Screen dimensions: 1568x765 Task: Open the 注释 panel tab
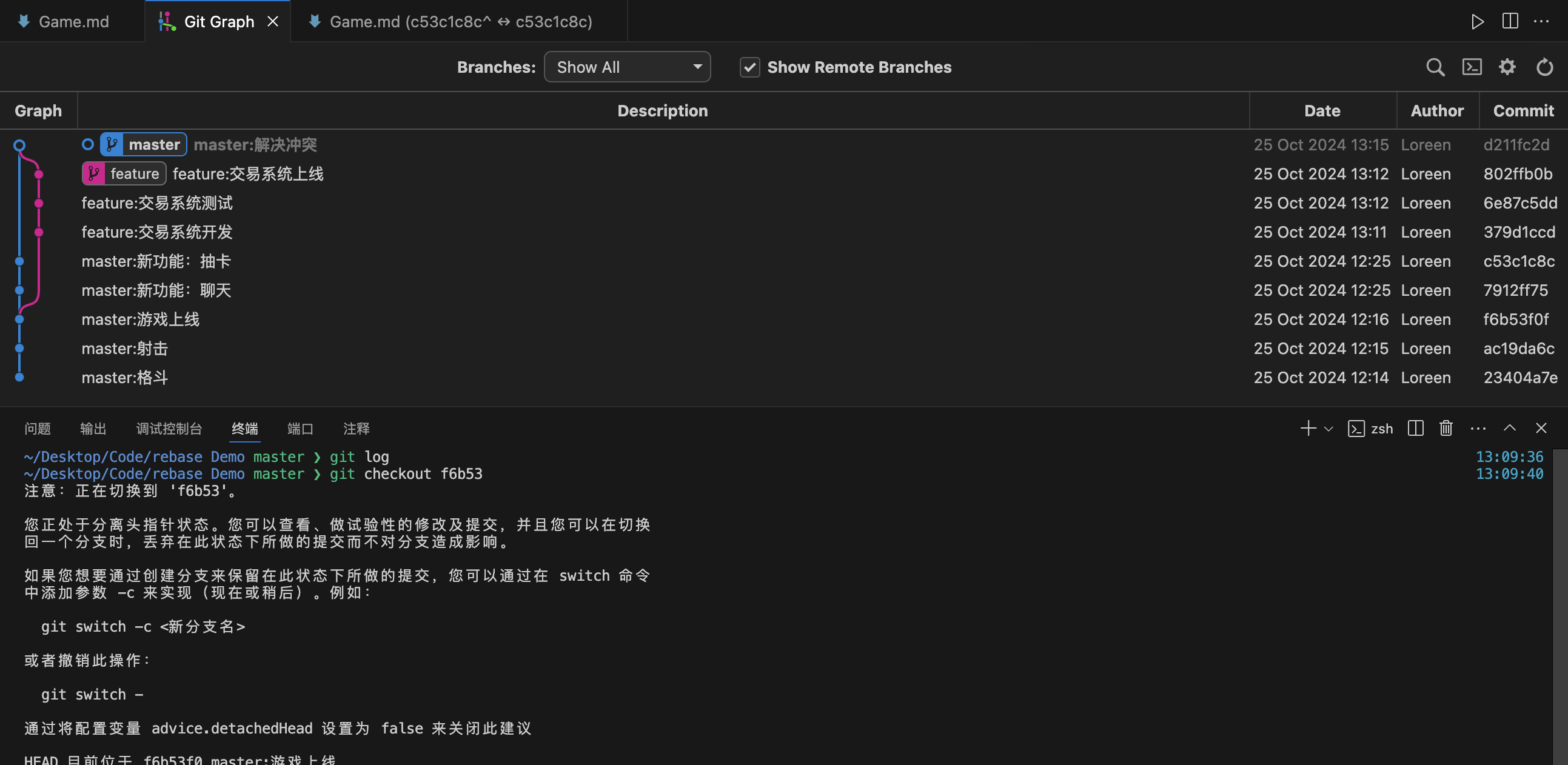point(357,429)
